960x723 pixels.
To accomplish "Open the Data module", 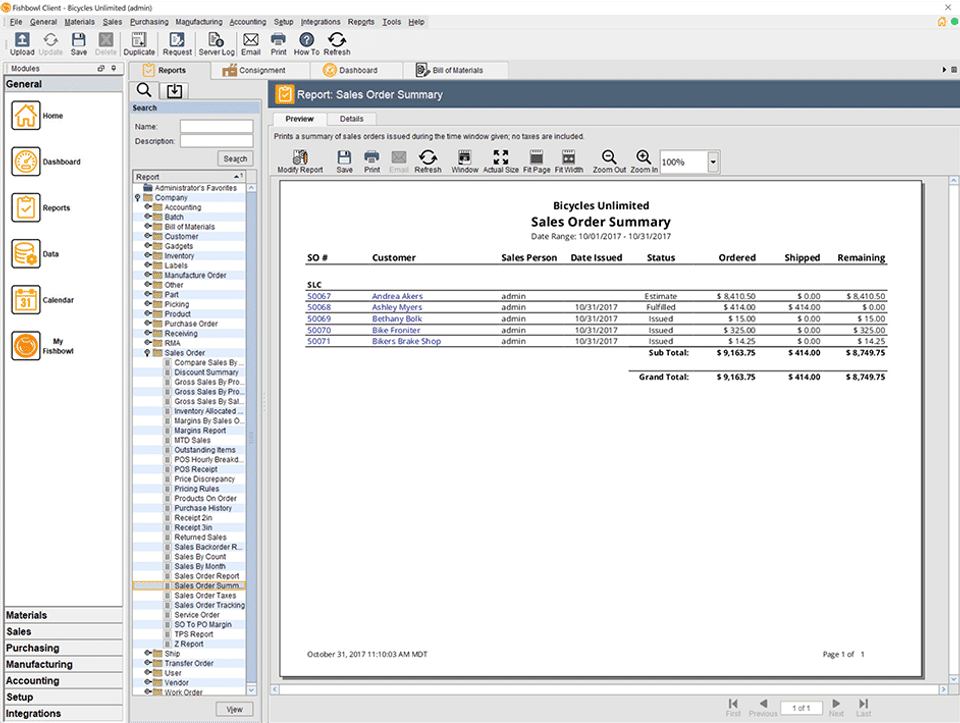I will [26, 254].
